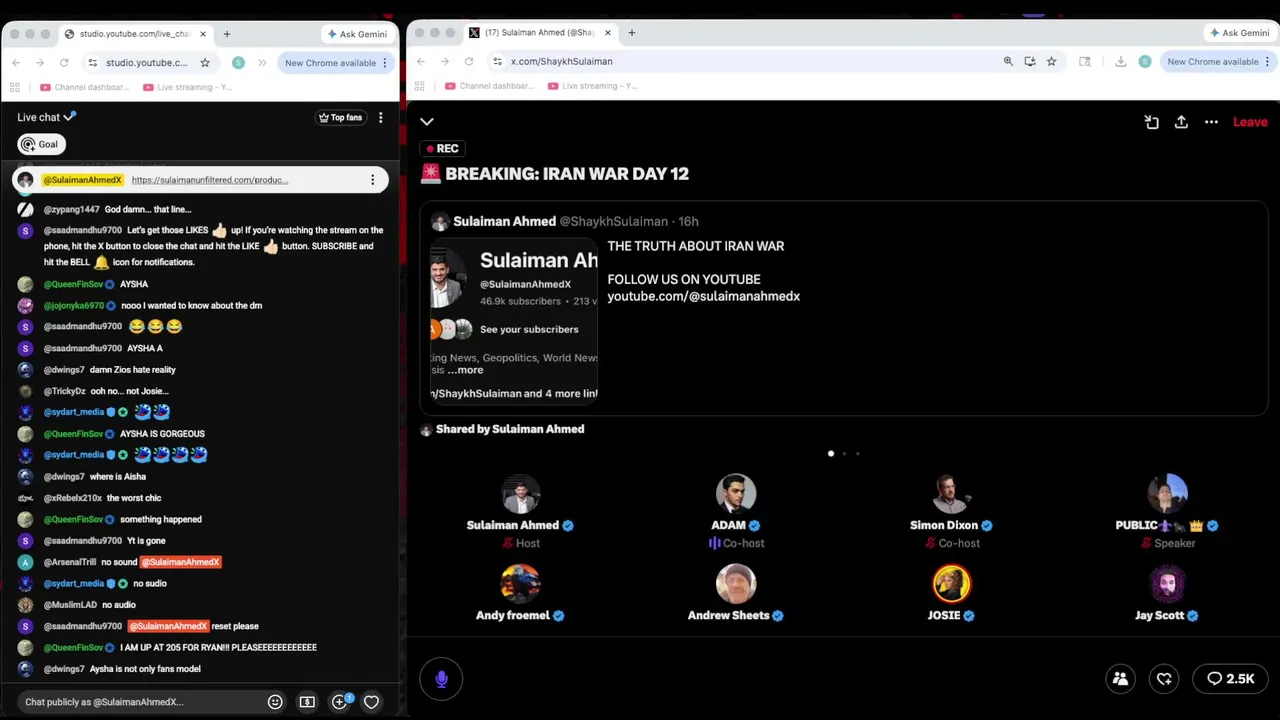
Task: Open ADAM co-host avatar
Action: pos(736,494)
